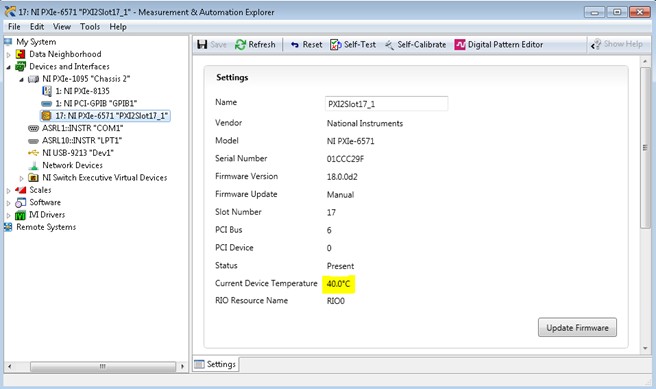Click the settings pane scroll up arrow
Screen dimensions: 656x389
[645, 62]
